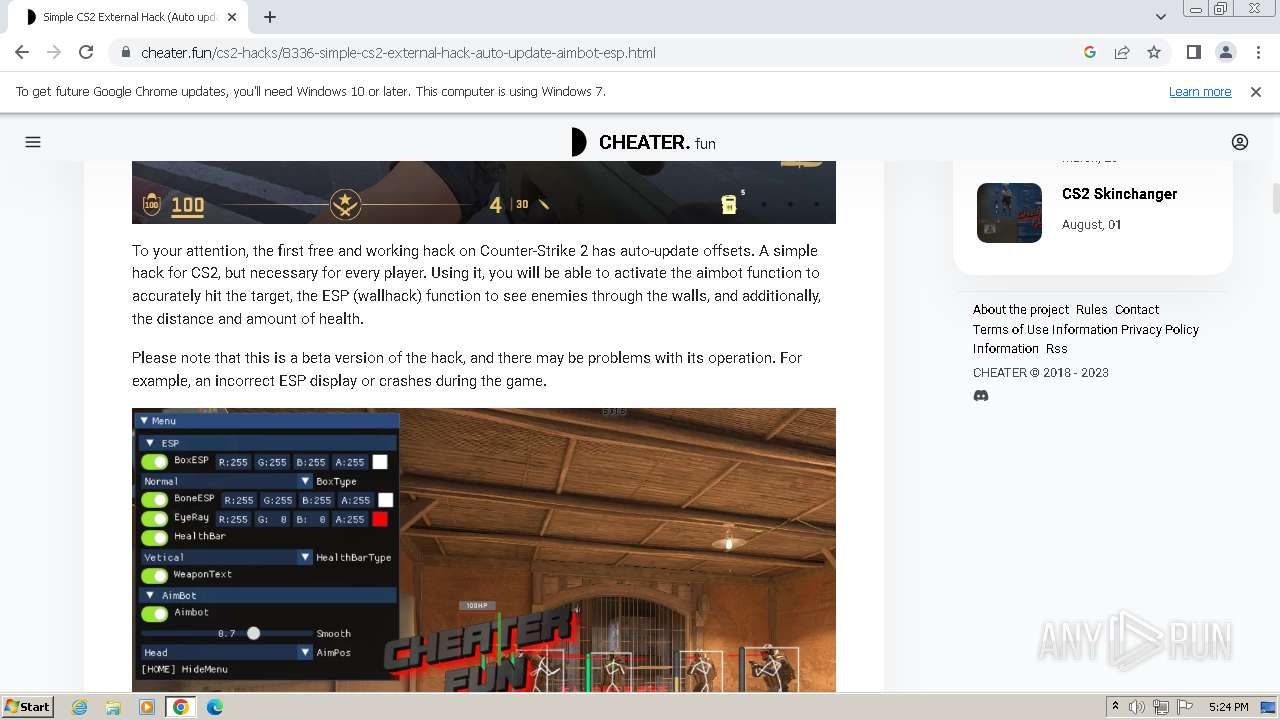The width and height of the screenshot is (1280, 720).
Task: Toggle the browser side panel
Action: 1193,52
